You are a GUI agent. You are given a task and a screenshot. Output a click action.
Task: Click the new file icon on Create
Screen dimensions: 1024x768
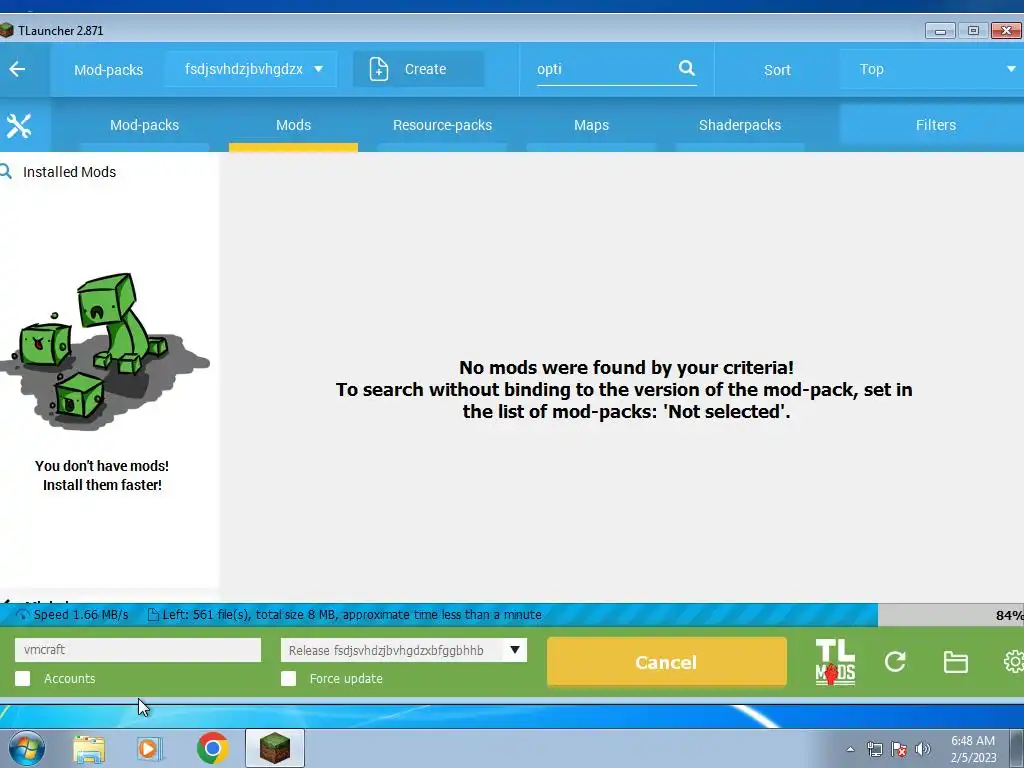point(379,69)
